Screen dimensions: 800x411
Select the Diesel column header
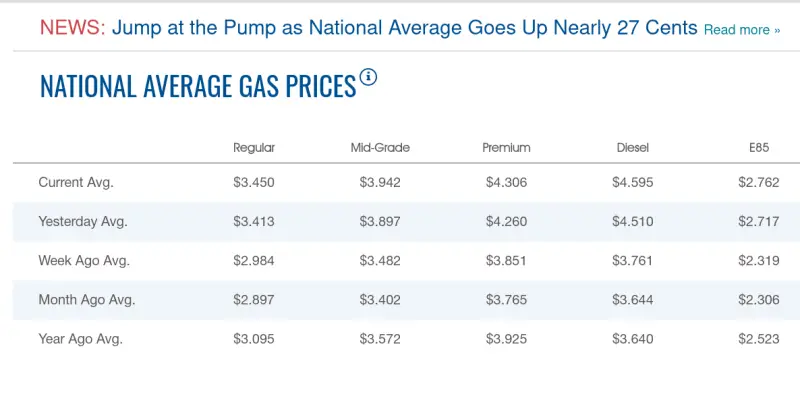click(x=633, y=148)
